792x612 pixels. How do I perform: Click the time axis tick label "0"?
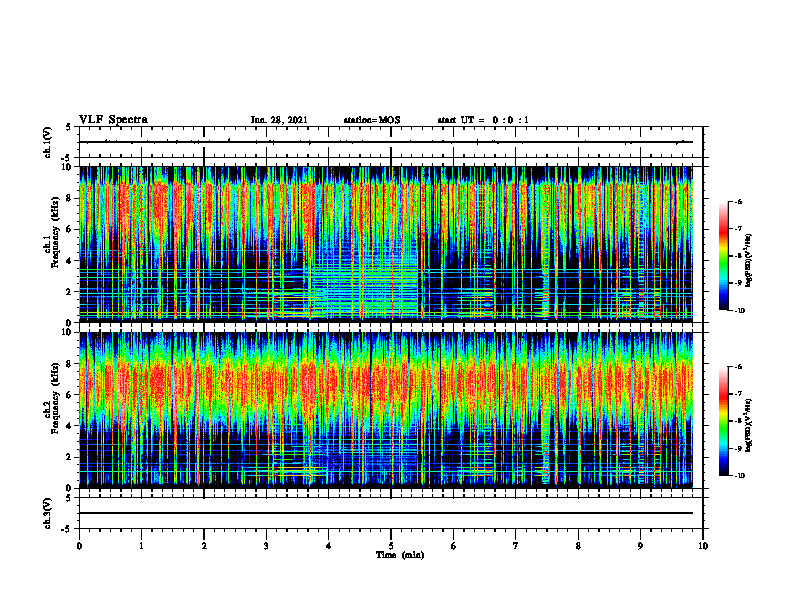tap(79, 546)
